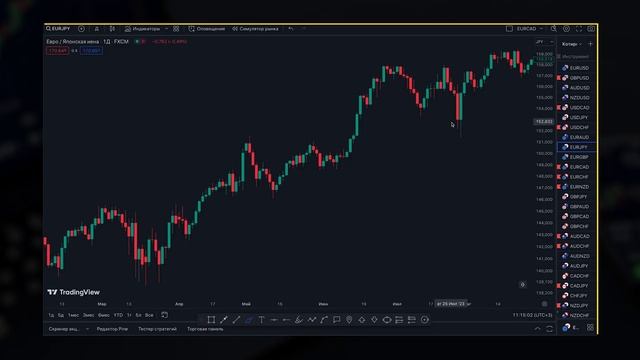Viewport: 640px width, 360px height.
Task: Select the brush drawing tool
Action: tap(299, 320)
